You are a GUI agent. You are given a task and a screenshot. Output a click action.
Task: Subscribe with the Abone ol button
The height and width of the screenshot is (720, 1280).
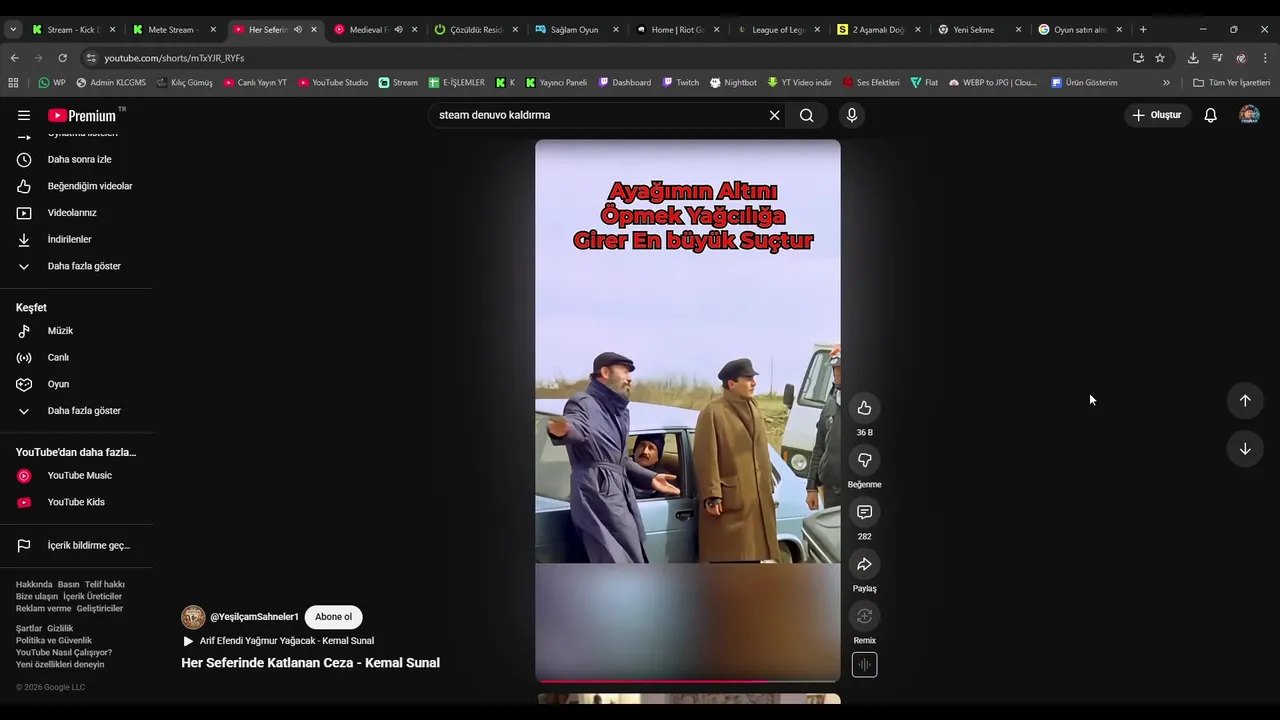coord(334,617)
